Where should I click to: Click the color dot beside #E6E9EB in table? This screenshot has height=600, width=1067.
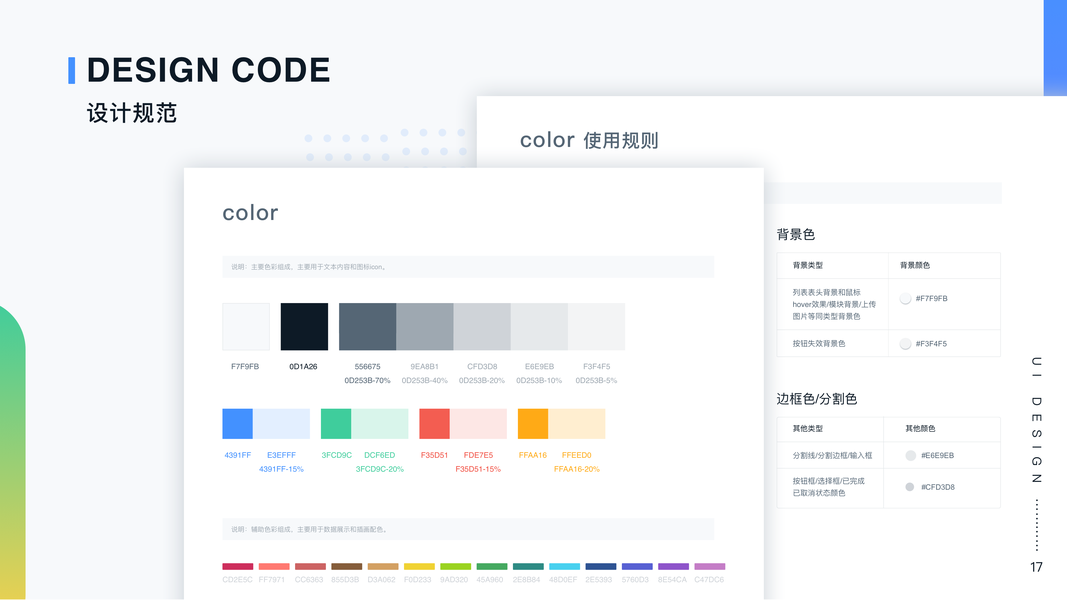[x=910, y=455]
